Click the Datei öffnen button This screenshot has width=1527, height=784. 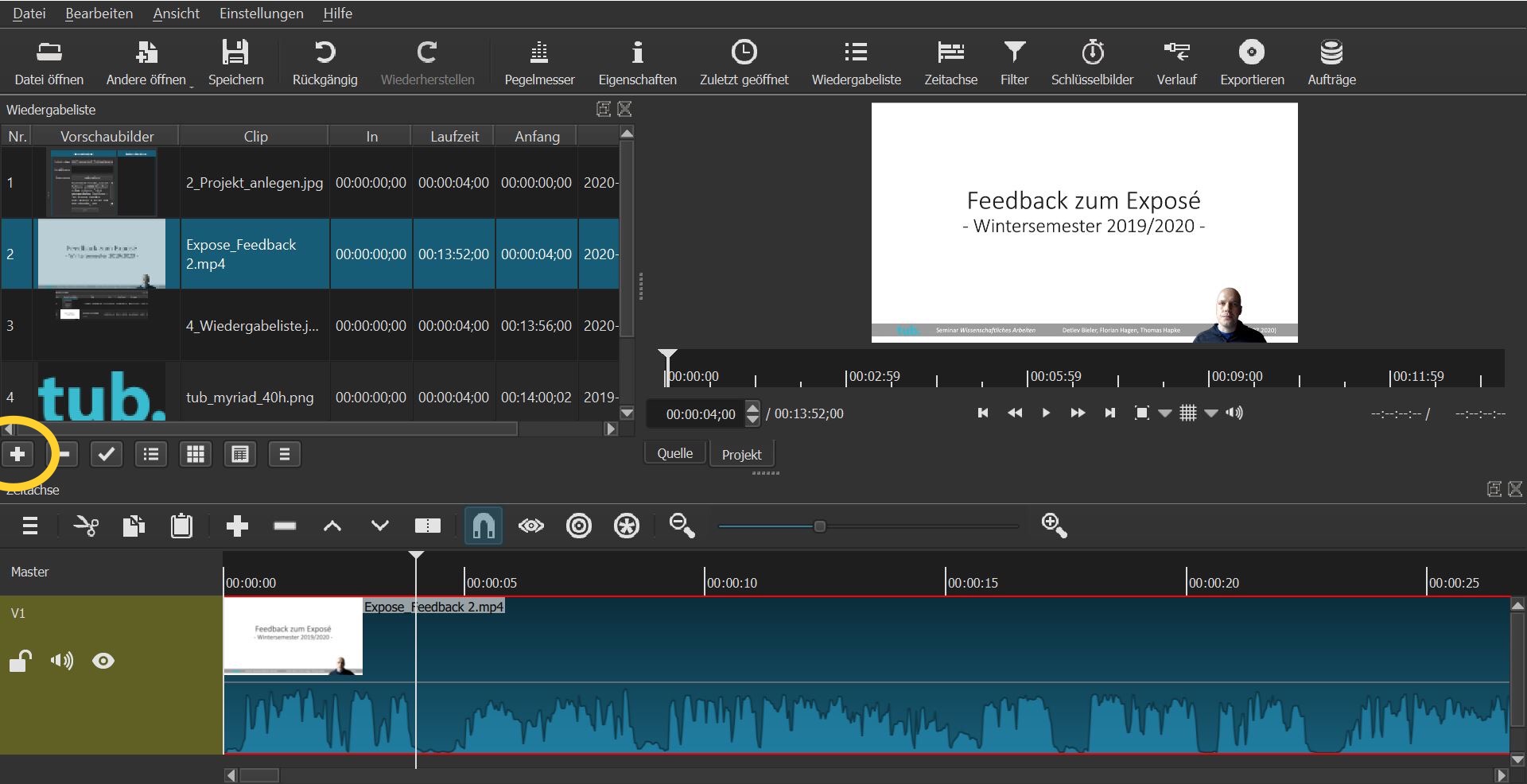coord(49,62)
